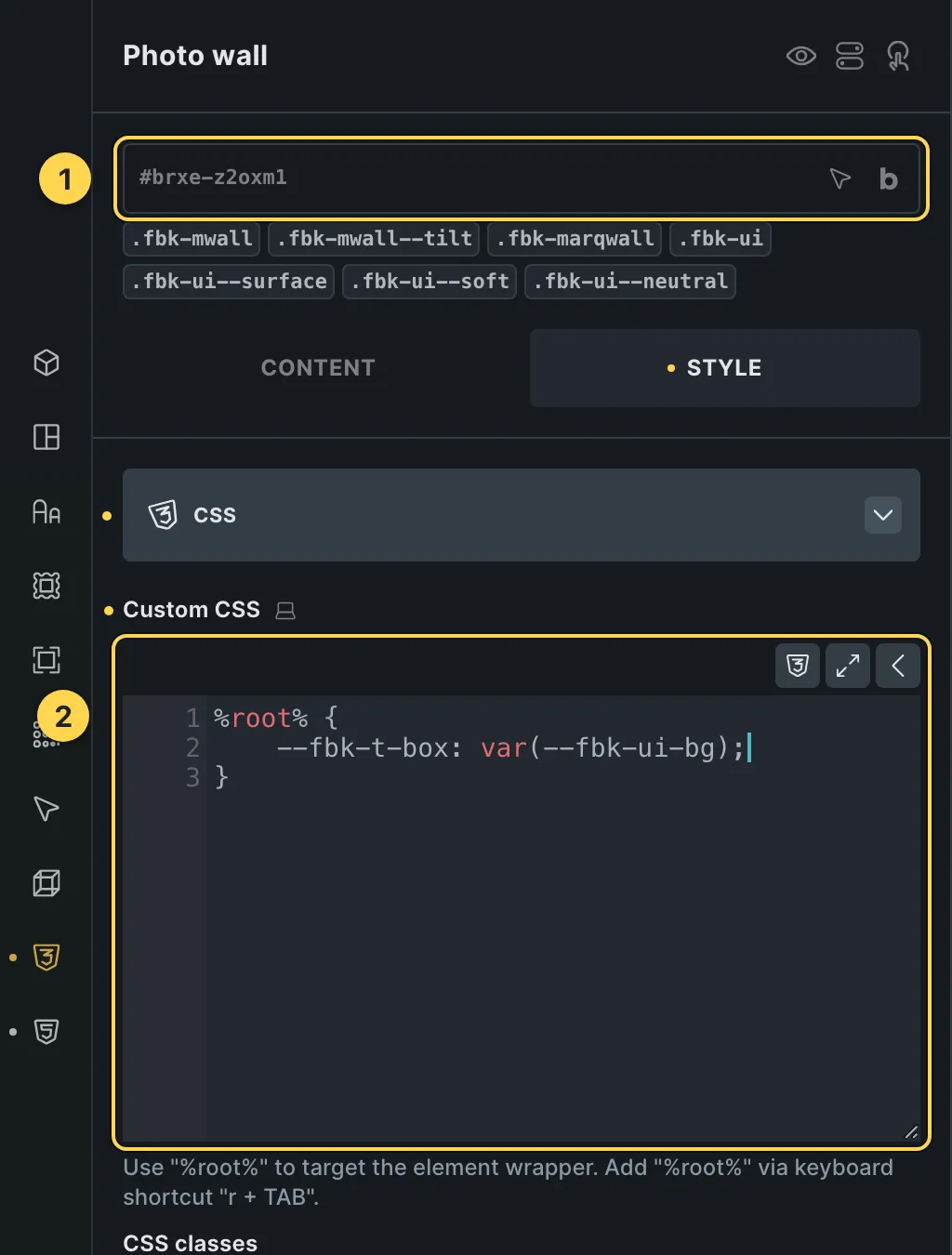The width and height of the screenshot is (952, 1255).
Task: Click the 'CSS classes' label
Action: pos(191,1243)
